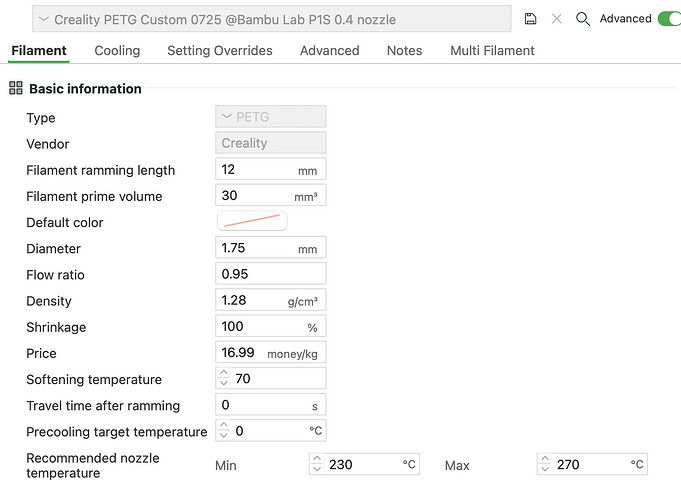Click the Recommended nozzle temperature label

point(93,465)
